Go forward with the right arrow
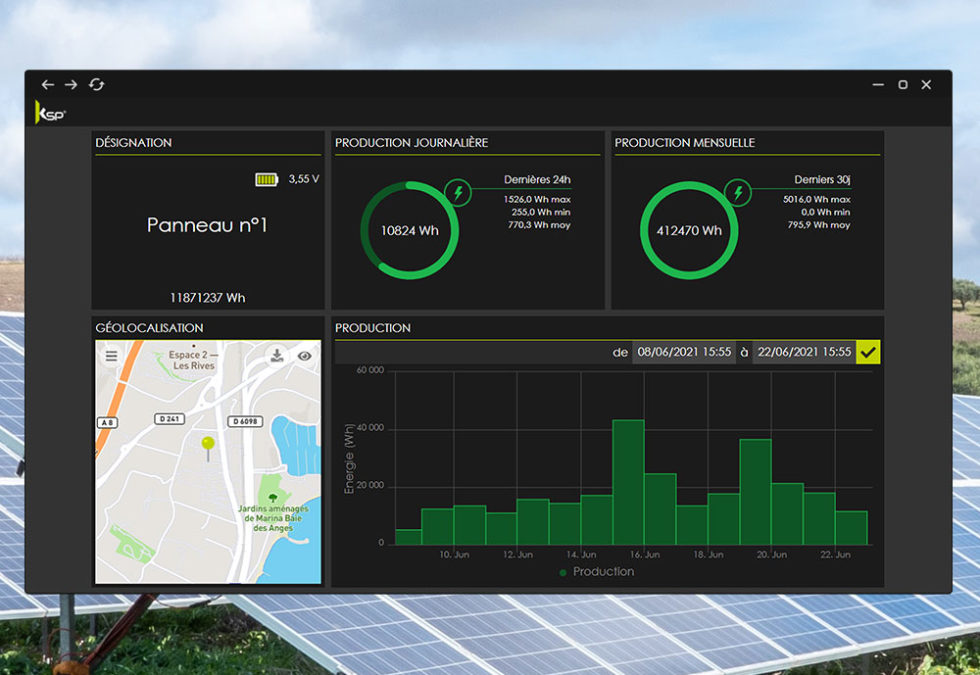This screenshot has width=980, height=675. (x=71, y=84)
